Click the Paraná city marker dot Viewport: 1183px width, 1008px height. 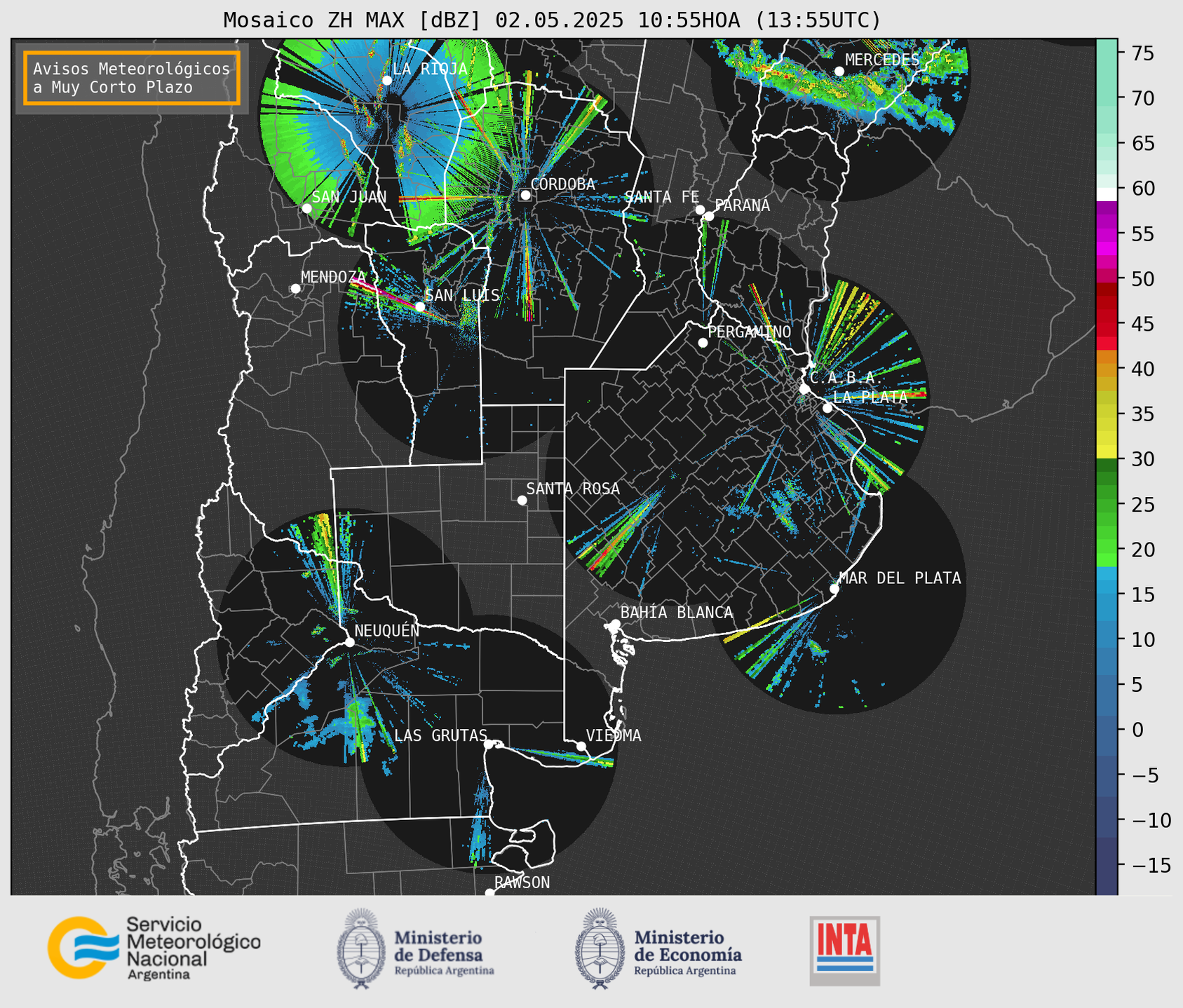pyautogui.click(x=710, y=216)
